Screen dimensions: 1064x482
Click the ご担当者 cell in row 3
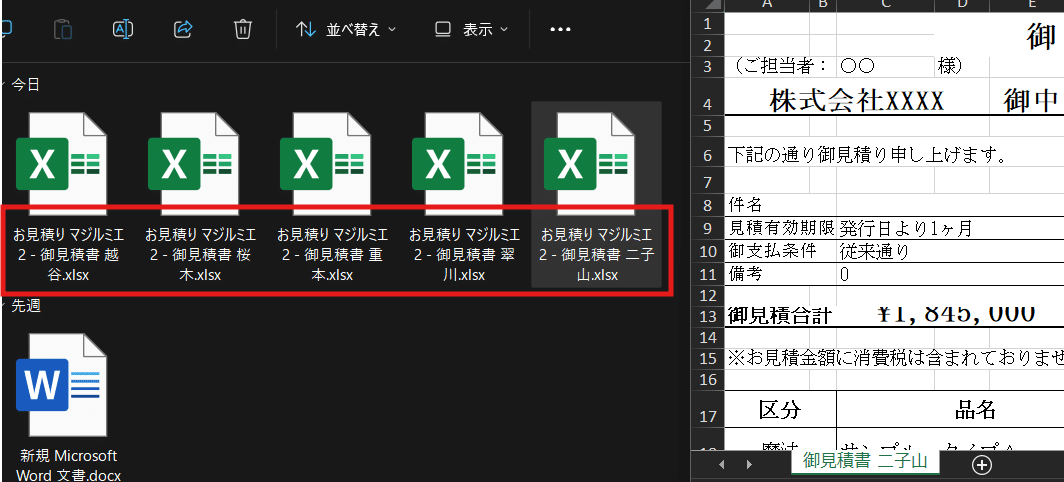click(x=780, y=66)
